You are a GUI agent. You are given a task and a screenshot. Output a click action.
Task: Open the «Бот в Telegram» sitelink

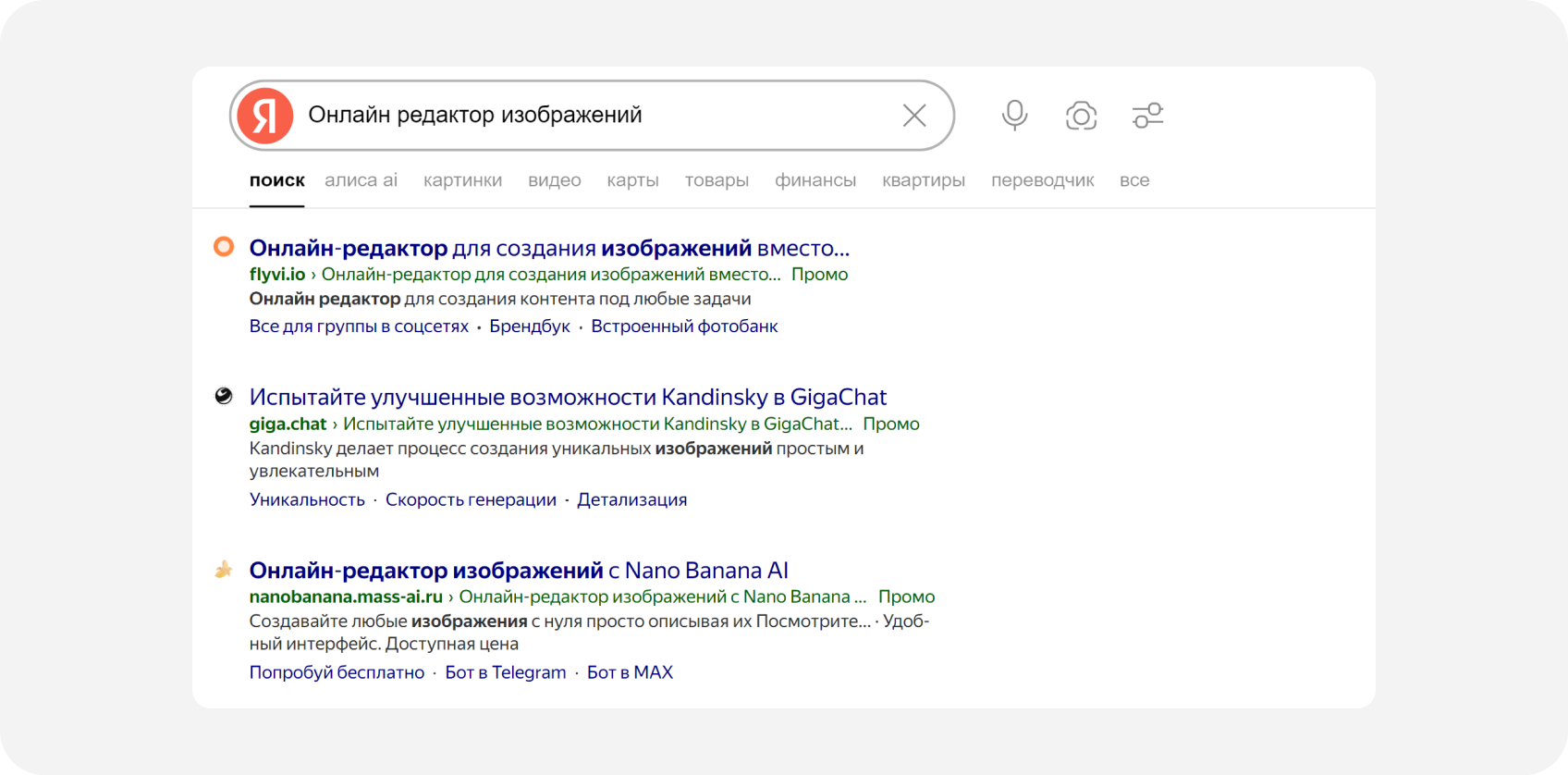coord(506,672)
